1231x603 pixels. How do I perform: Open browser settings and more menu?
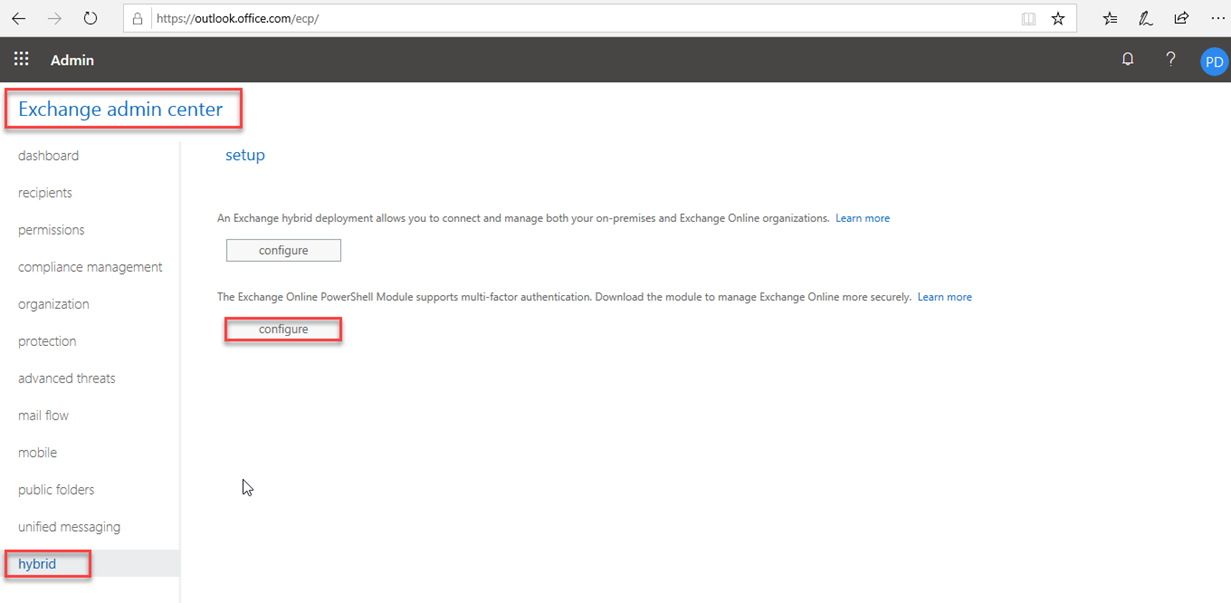coord(1216,18)
